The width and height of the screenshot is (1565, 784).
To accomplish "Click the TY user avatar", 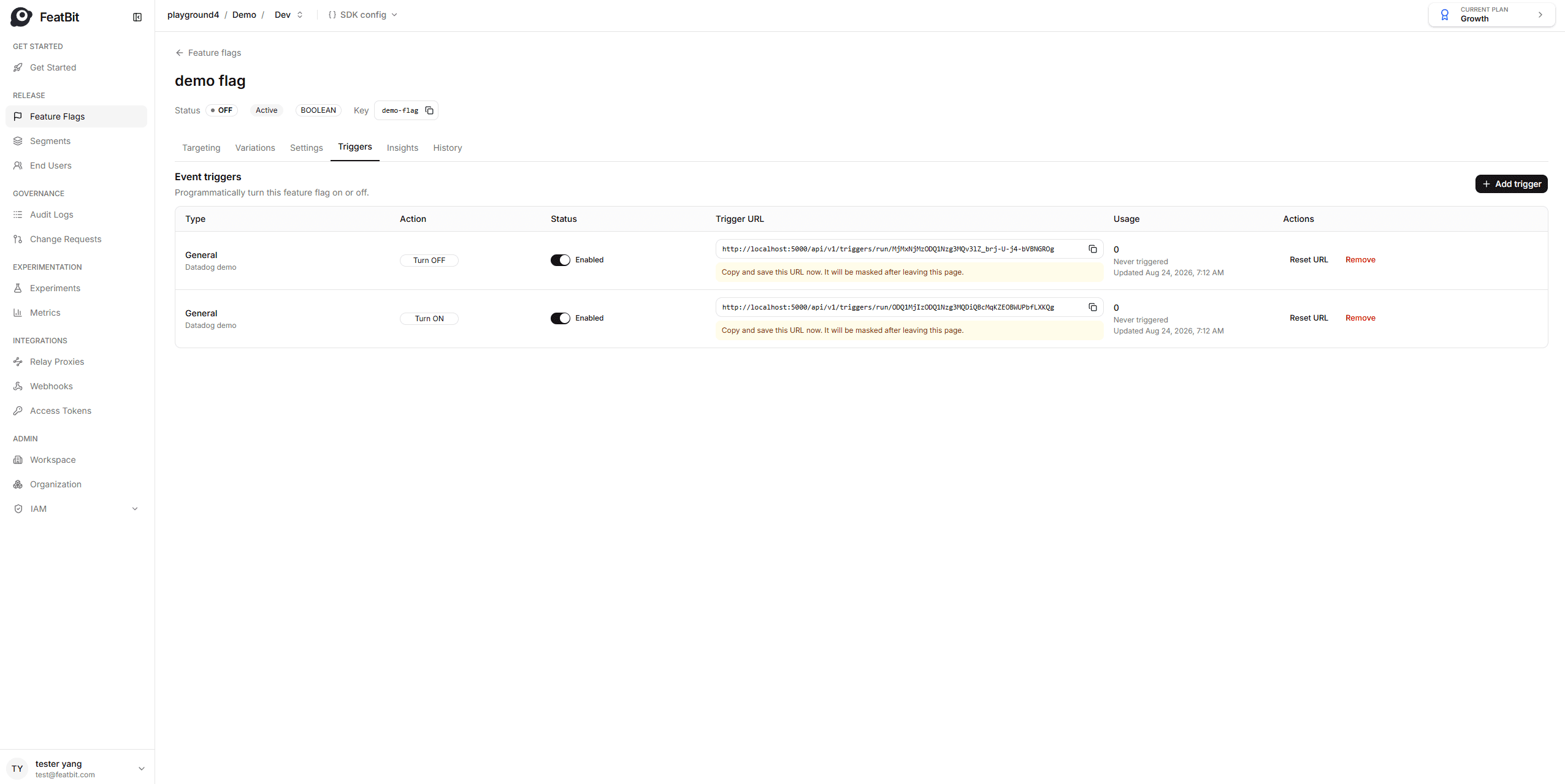I will (x=17, y=769).
